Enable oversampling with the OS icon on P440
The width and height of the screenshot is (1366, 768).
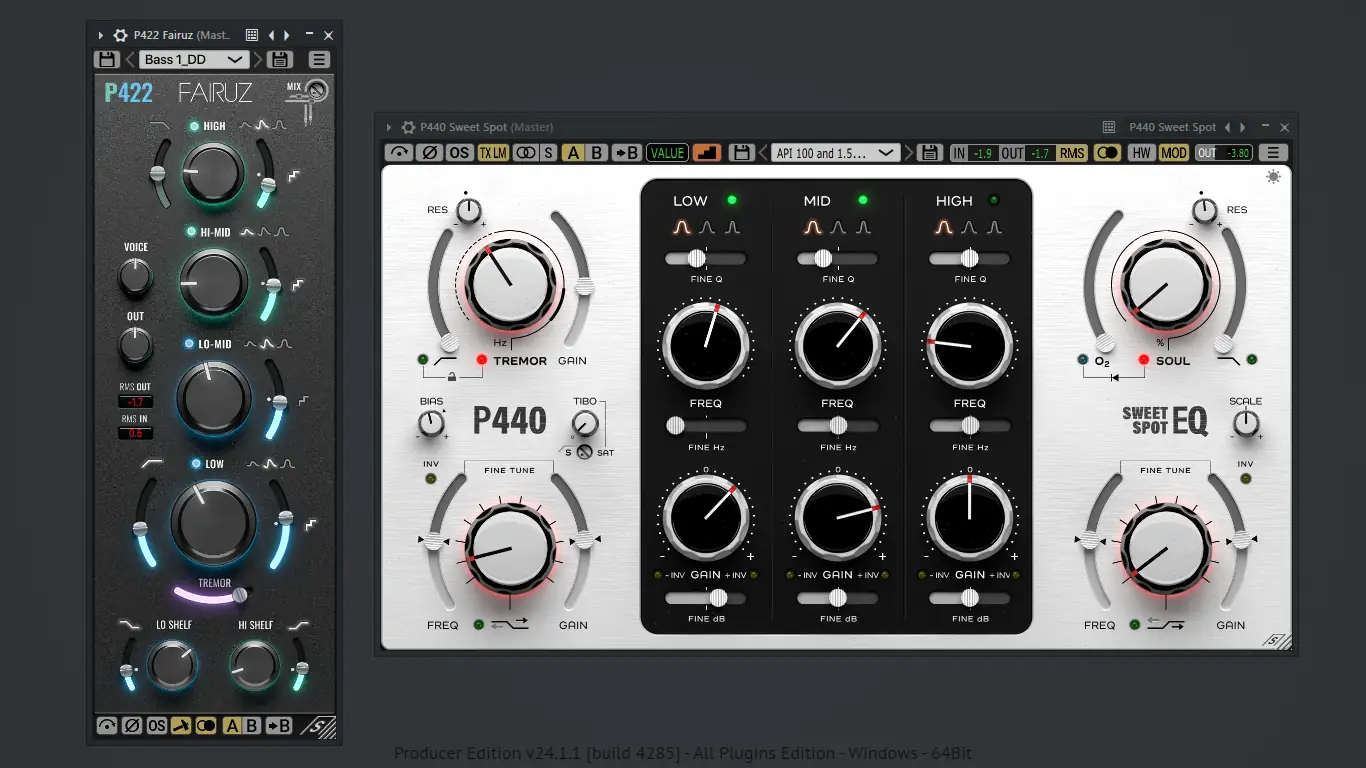[459, 152]
